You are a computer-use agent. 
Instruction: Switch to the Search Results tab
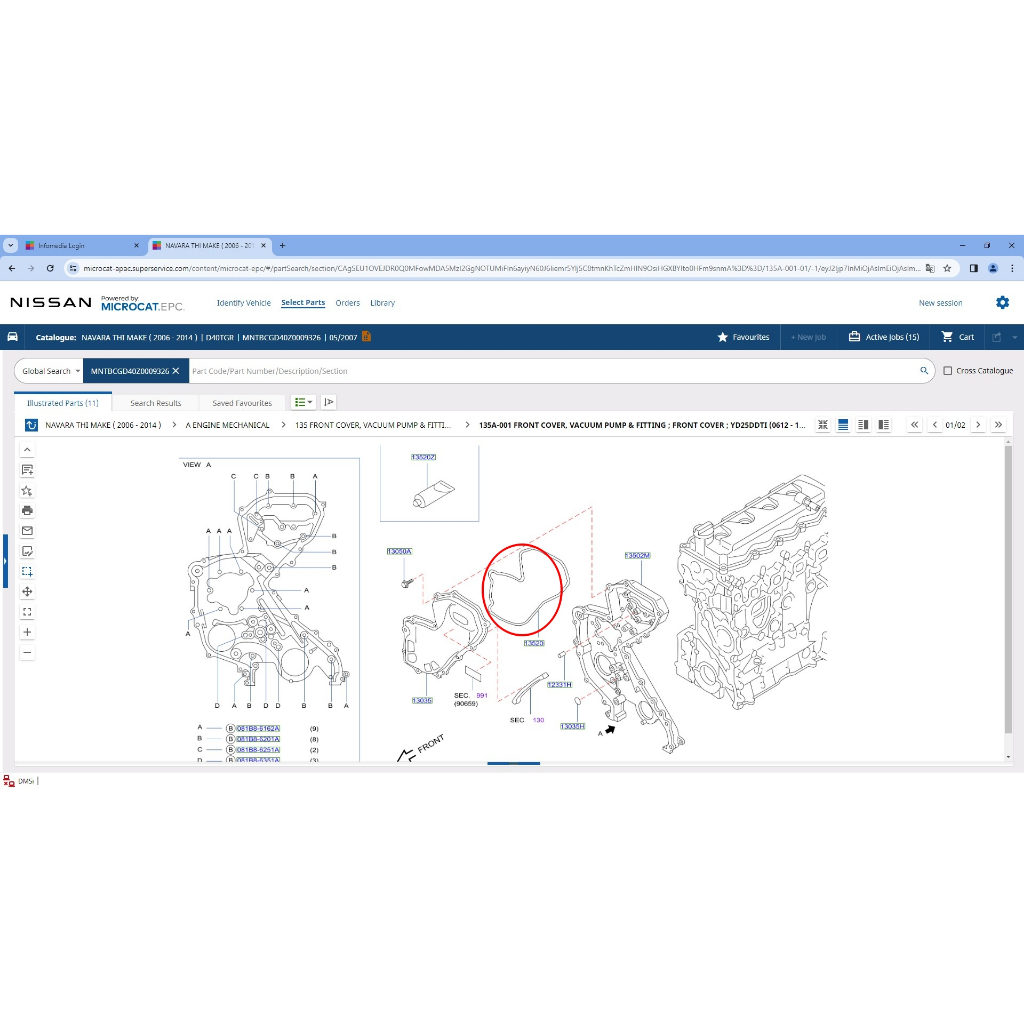click(156, 403)
